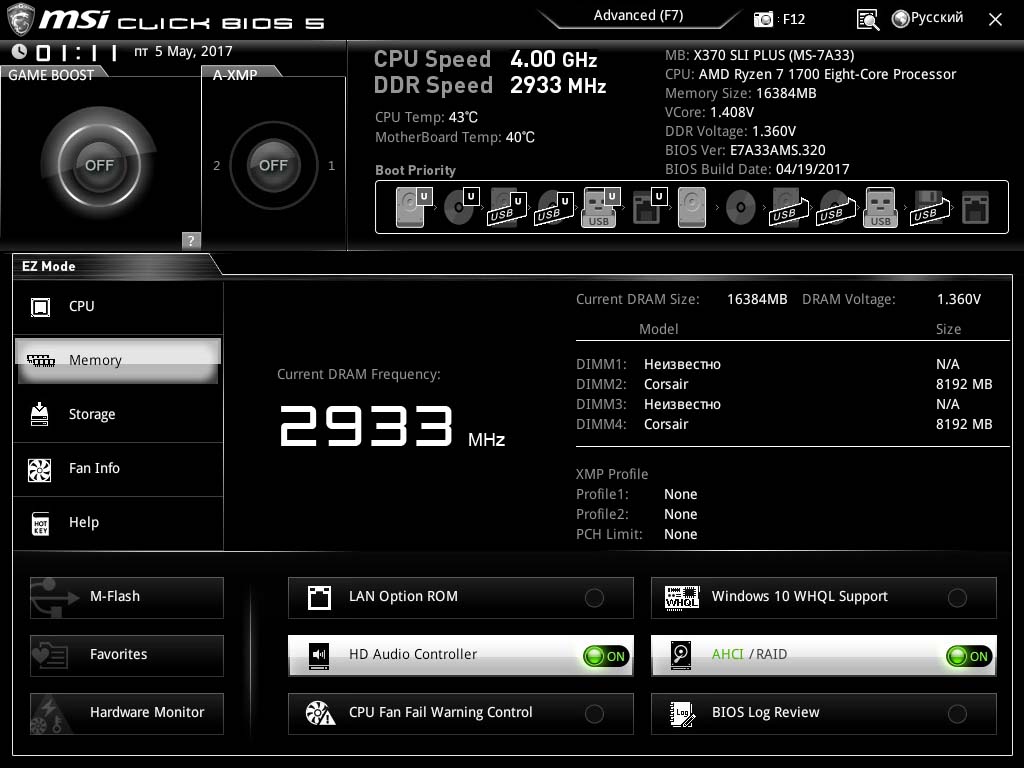
Task: Click the system time display 01:11
Action: click(76, 52)
